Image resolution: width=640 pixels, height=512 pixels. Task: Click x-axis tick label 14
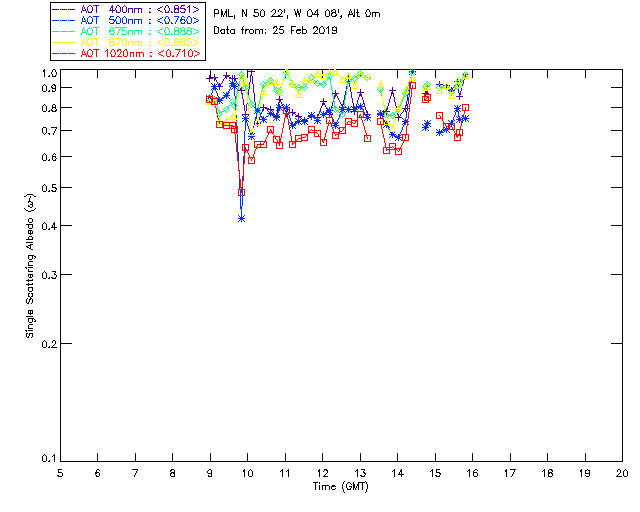click(x=398, y=473)
